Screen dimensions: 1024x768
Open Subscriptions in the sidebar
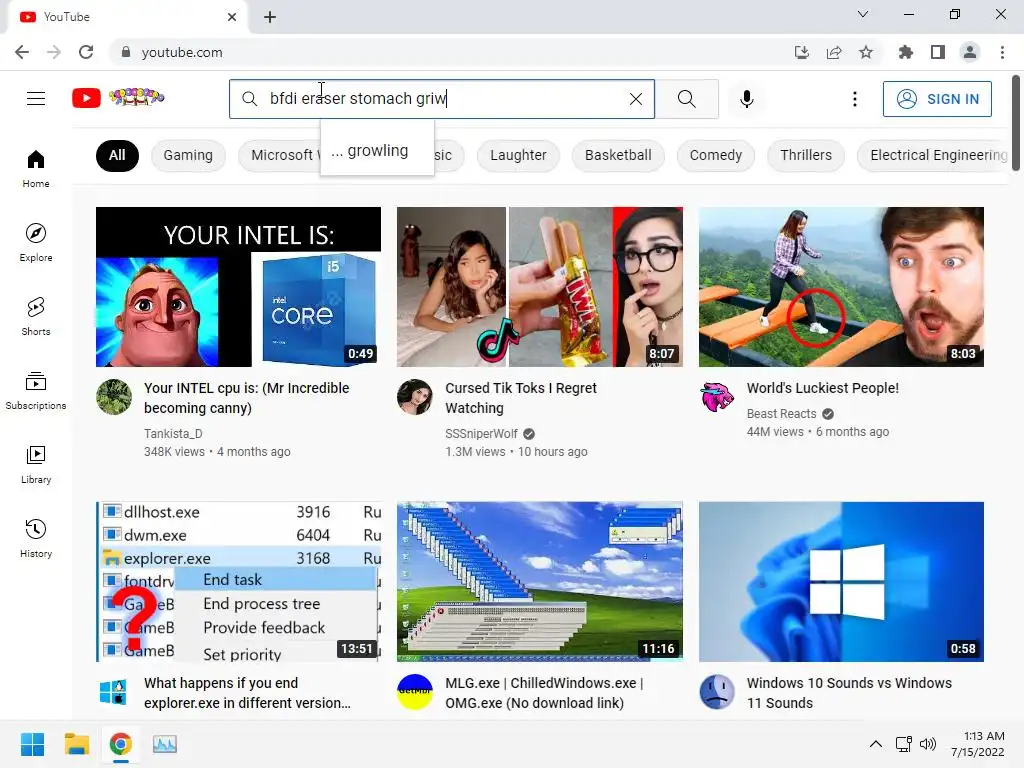point(36,390)
